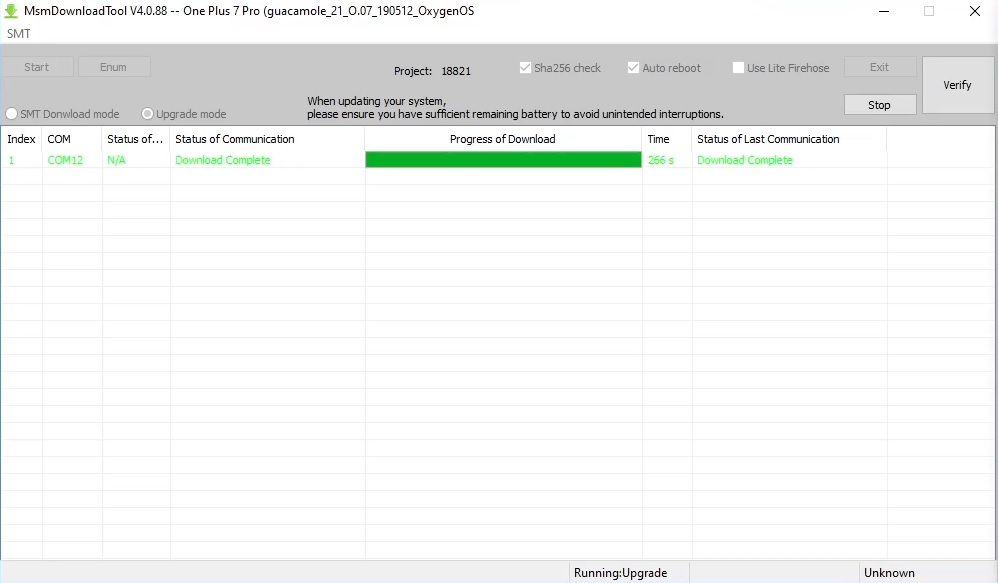The height and width of the screenshot is (583, 998).
Task: Click the COM column header
Action: pyautogui.click(x=72, y=139)
